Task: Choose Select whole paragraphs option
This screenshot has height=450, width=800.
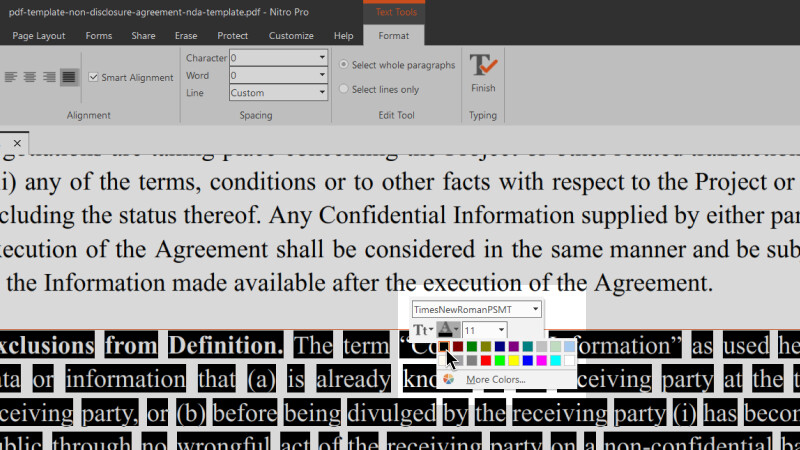Action: 344,65
